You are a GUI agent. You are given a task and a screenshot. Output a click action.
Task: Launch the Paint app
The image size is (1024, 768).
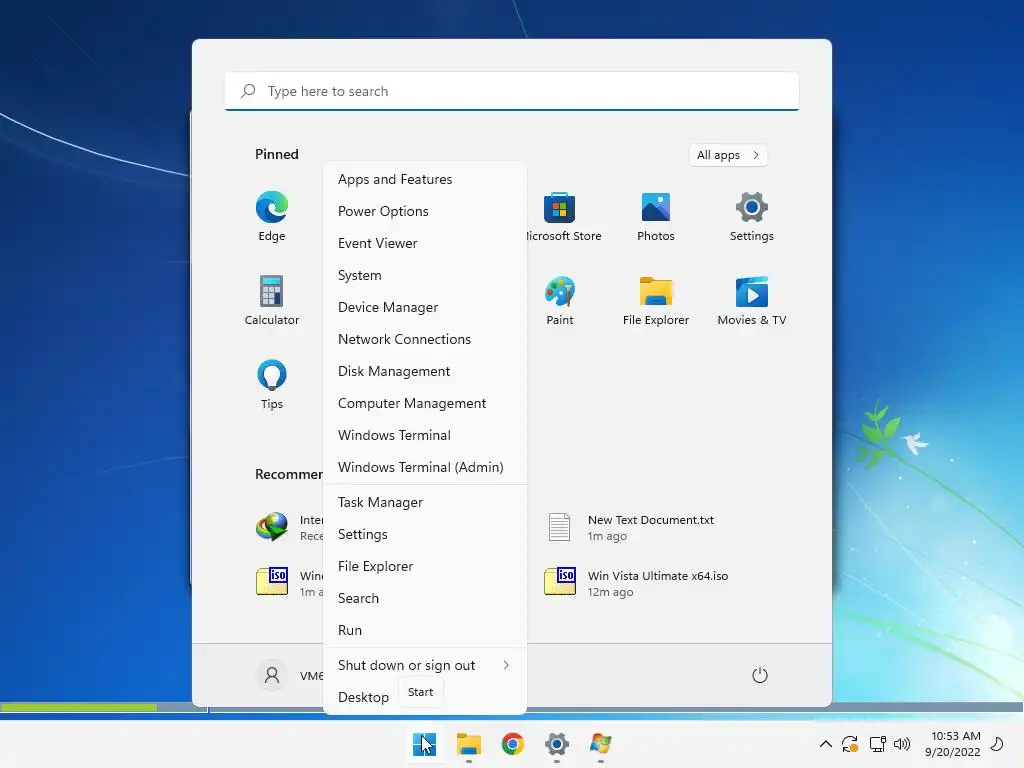pyautogui.click(x=560, y=300)
